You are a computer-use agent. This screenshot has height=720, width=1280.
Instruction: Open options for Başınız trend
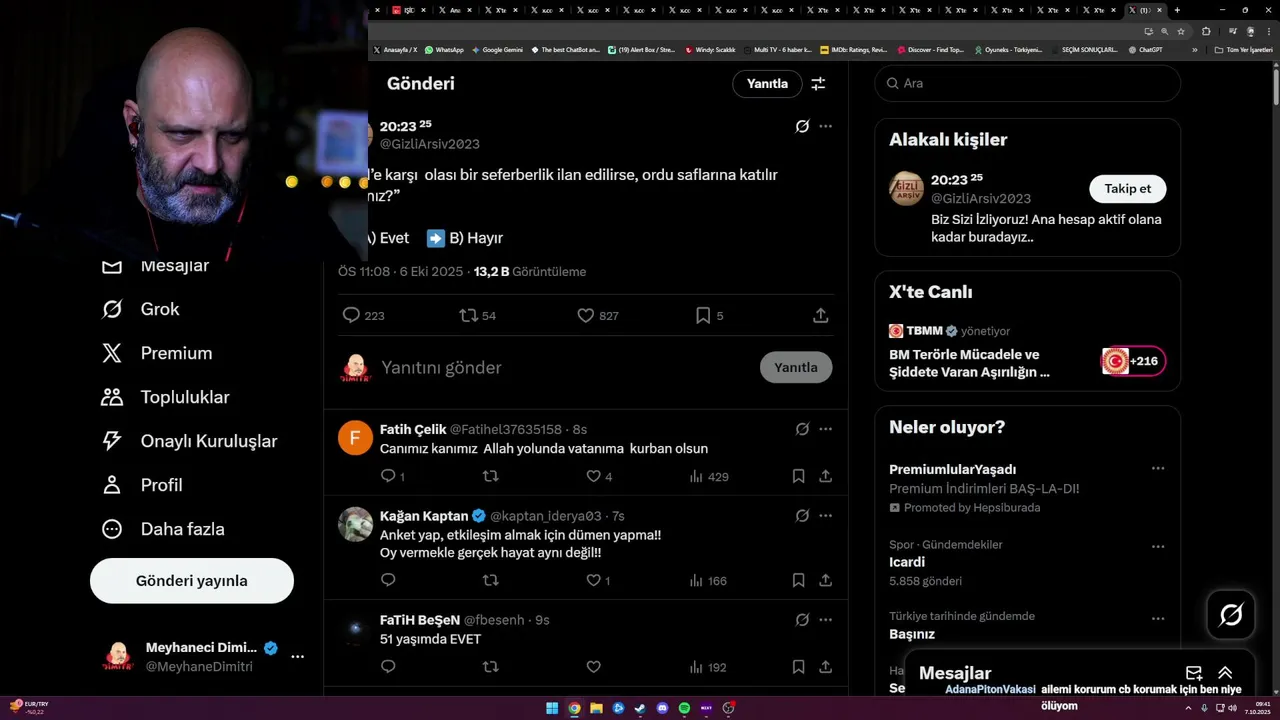tap(1158, 618)
